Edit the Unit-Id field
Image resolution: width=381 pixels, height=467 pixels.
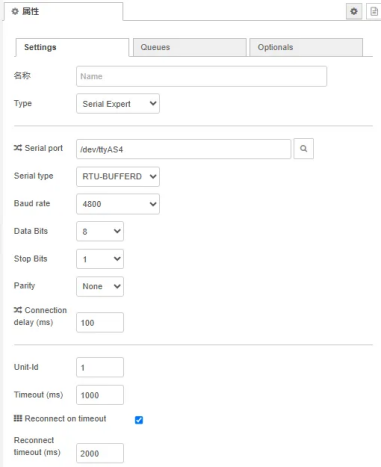[x=100, y=367]
